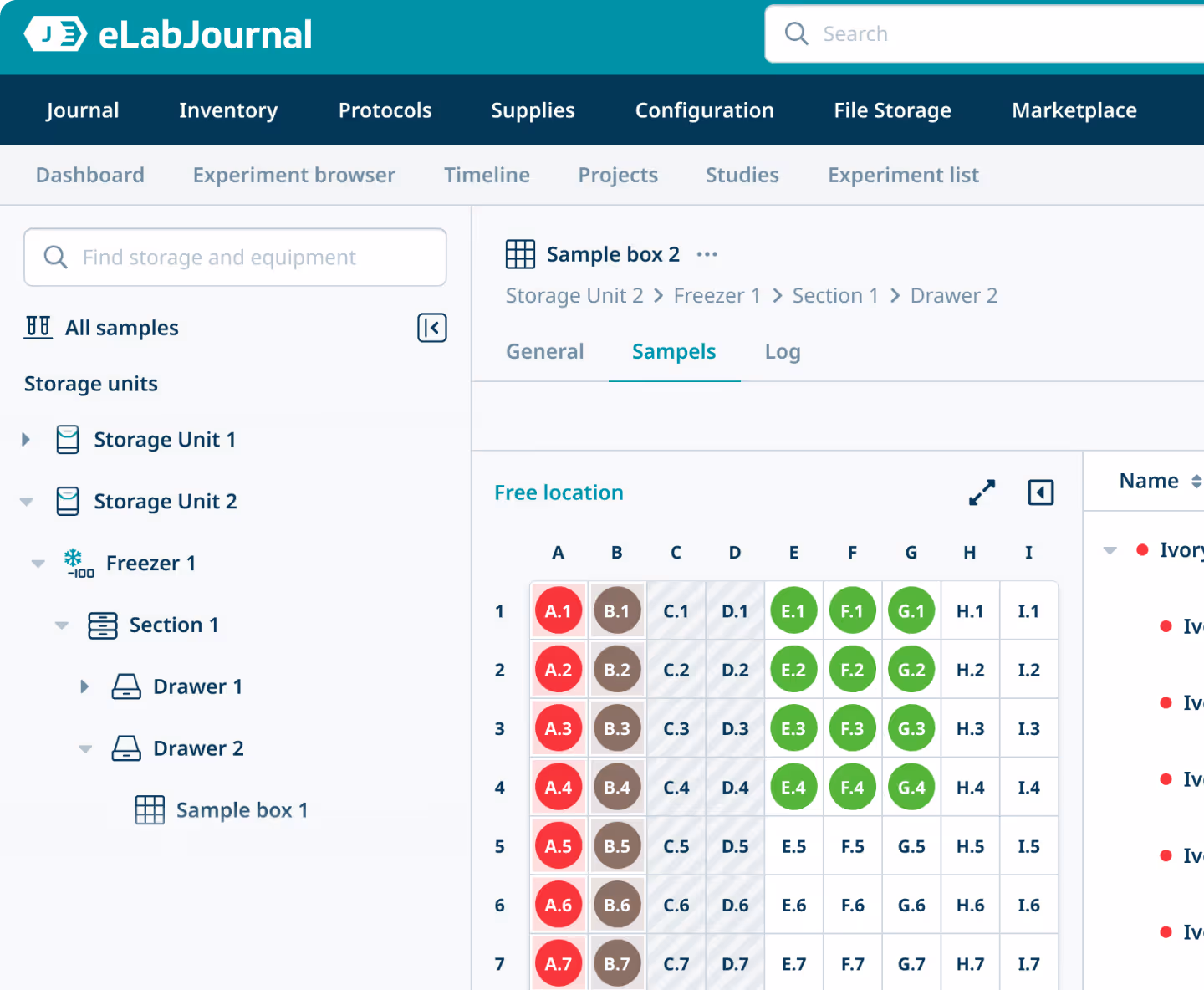Select red sample position A.6
This screenshot has height=990, width=1204.
coord(559,905)
